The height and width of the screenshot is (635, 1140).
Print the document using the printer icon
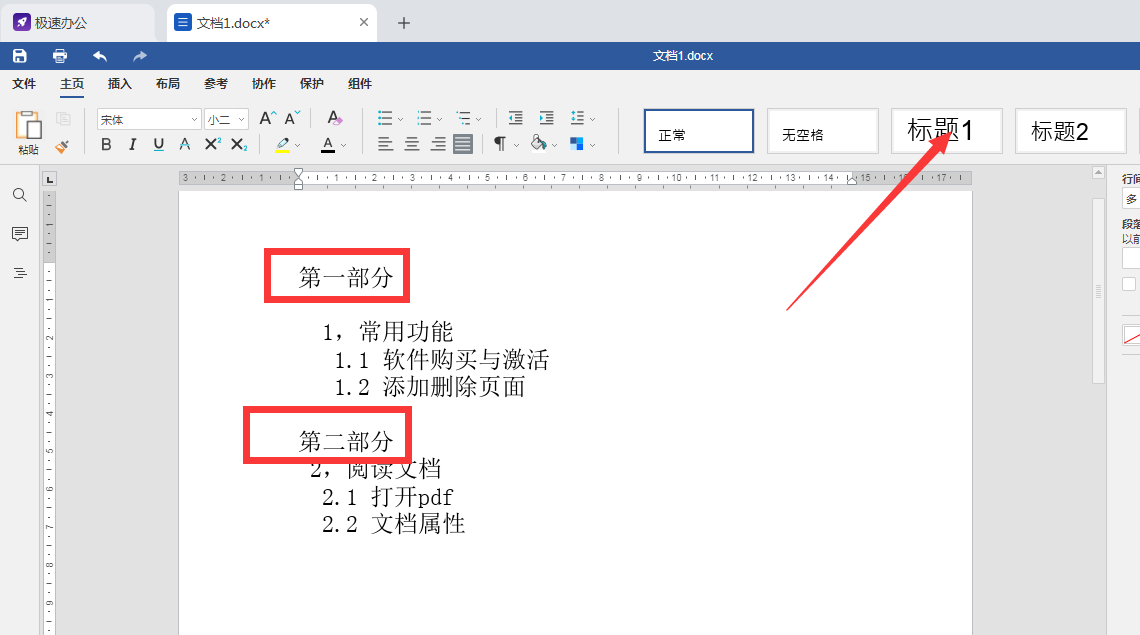click(60, 56)
